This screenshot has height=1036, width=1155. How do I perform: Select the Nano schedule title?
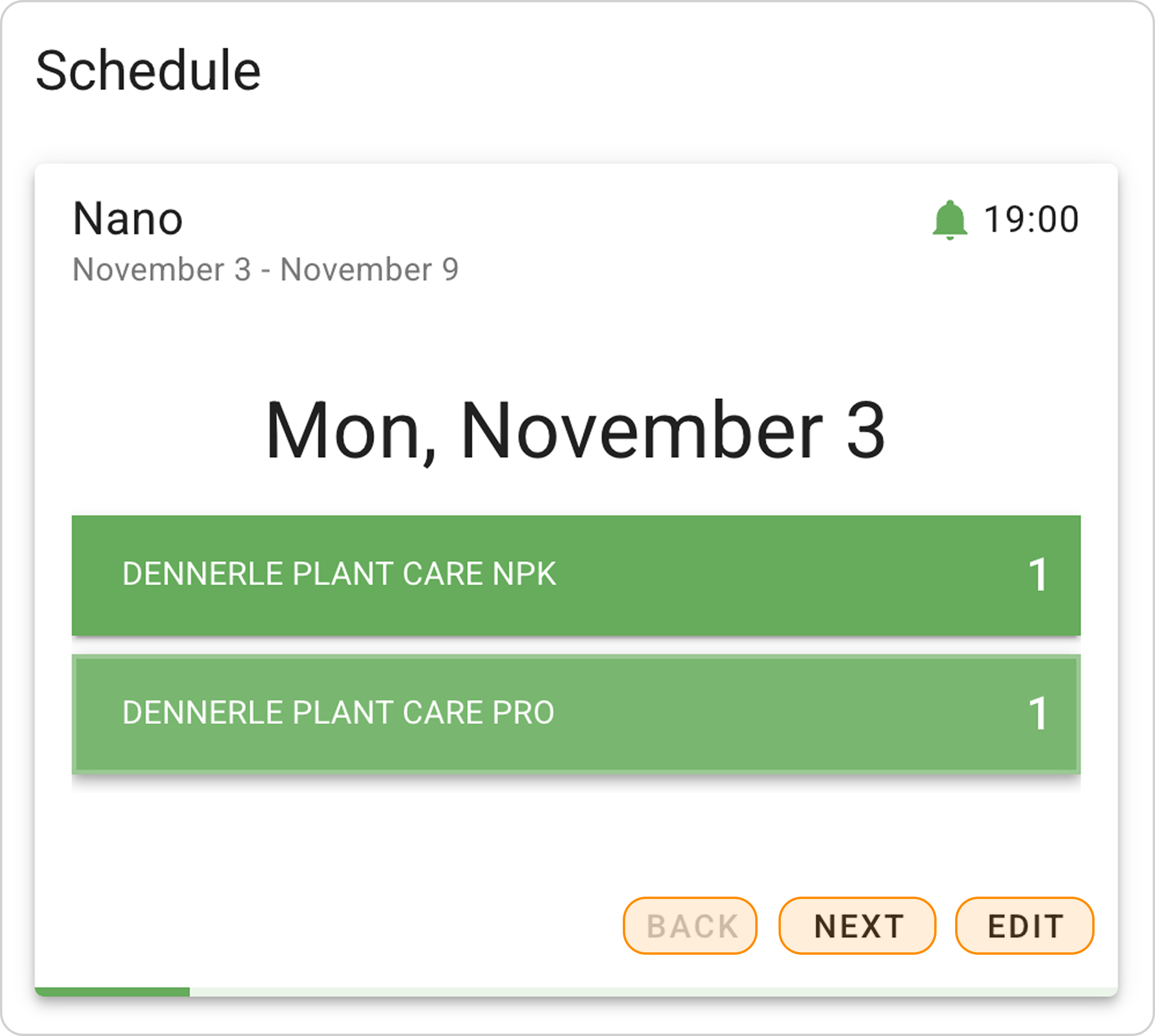[128, 219]
